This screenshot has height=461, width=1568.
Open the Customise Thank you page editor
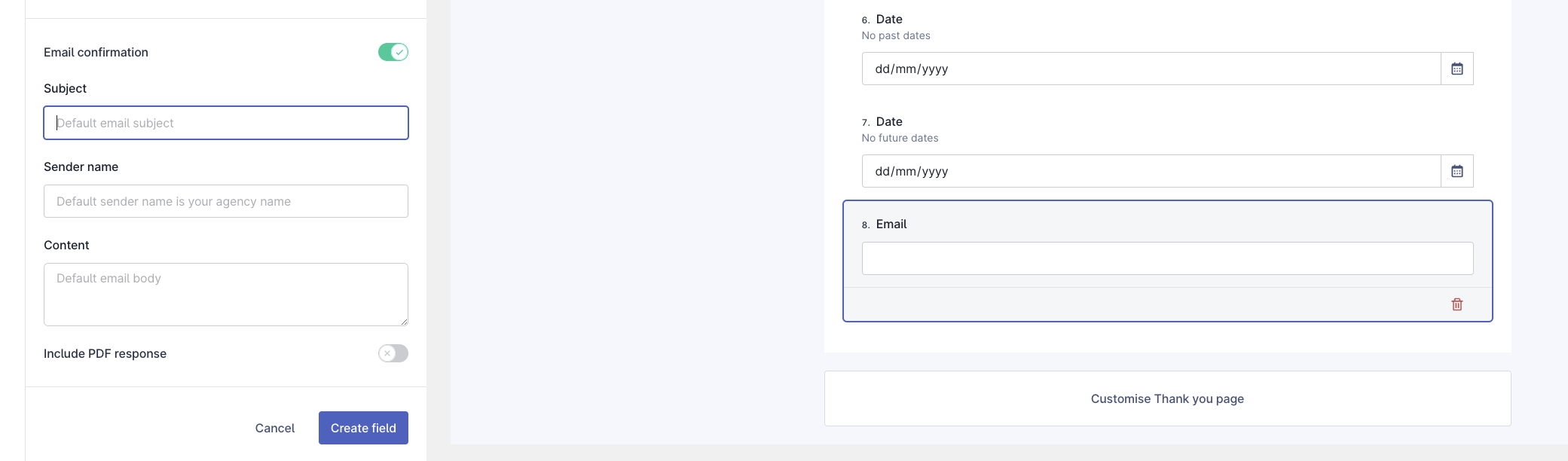pos(1166,398)
